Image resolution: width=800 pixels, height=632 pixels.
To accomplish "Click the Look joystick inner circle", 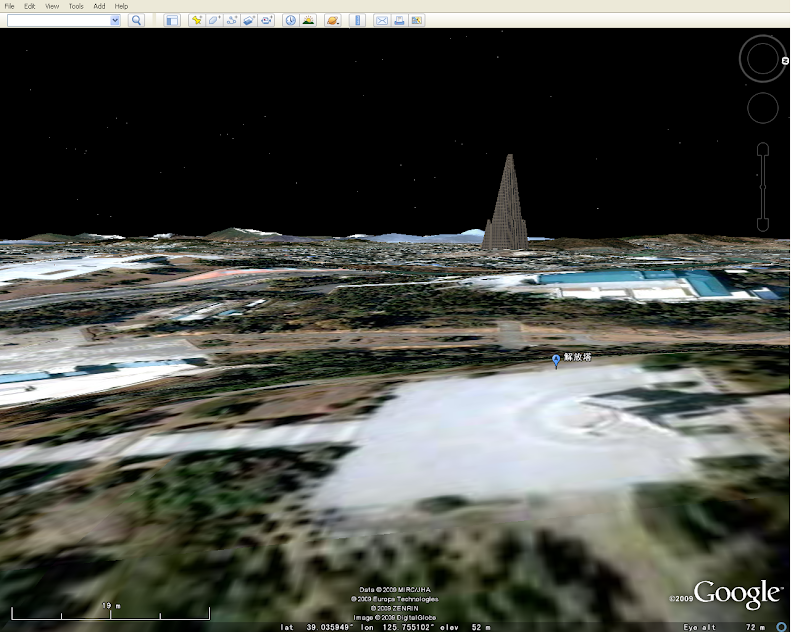I will pyautogui.click(x=762, y=59).
